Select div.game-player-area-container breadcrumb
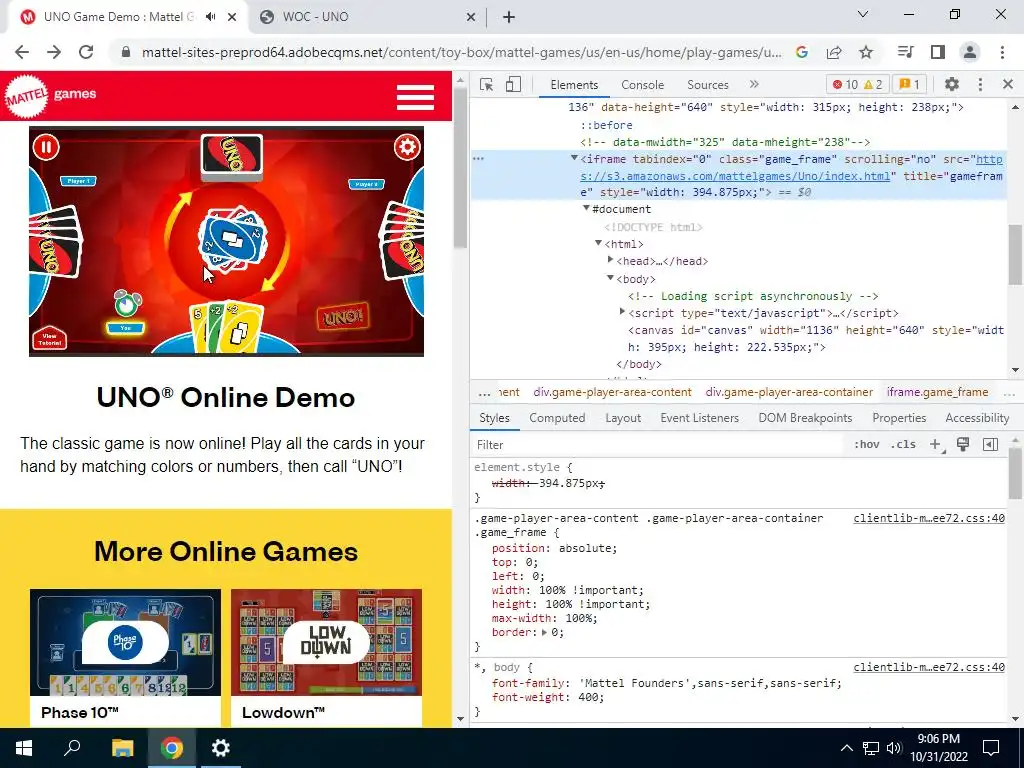The width and height of the screenshot is (1024, 768). [x=789, y=392]
